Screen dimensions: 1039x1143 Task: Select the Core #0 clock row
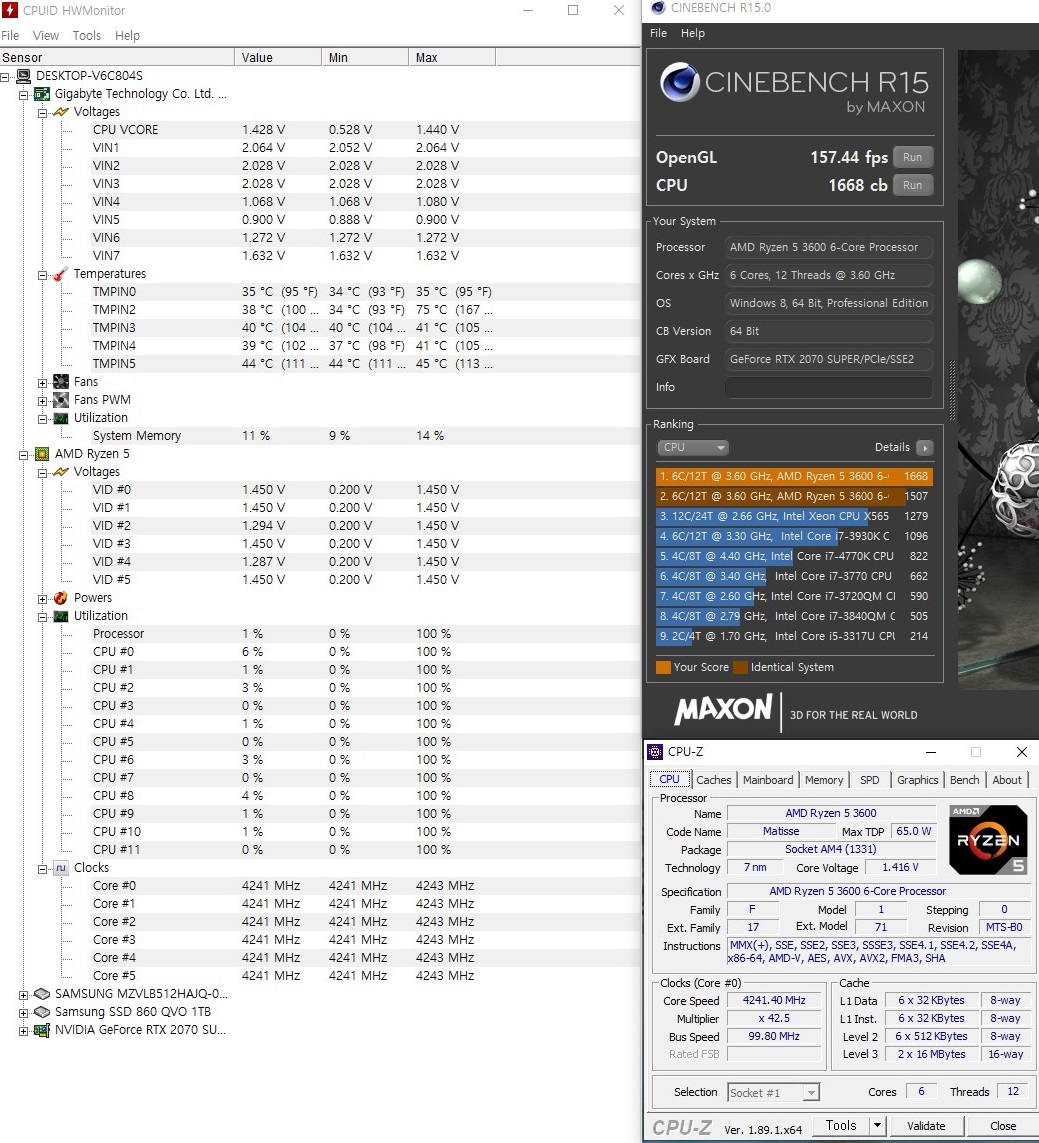click(x=321, y=886)
